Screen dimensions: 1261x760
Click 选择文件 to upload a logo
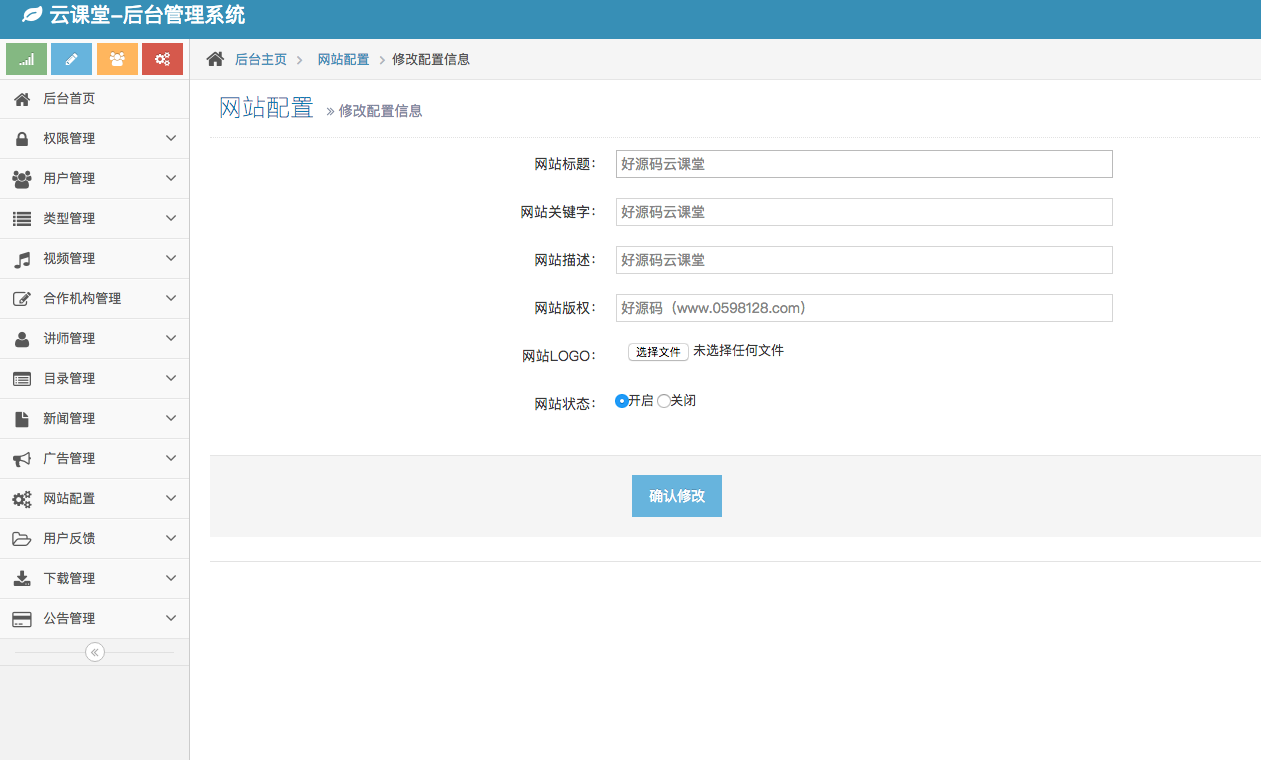658,352
